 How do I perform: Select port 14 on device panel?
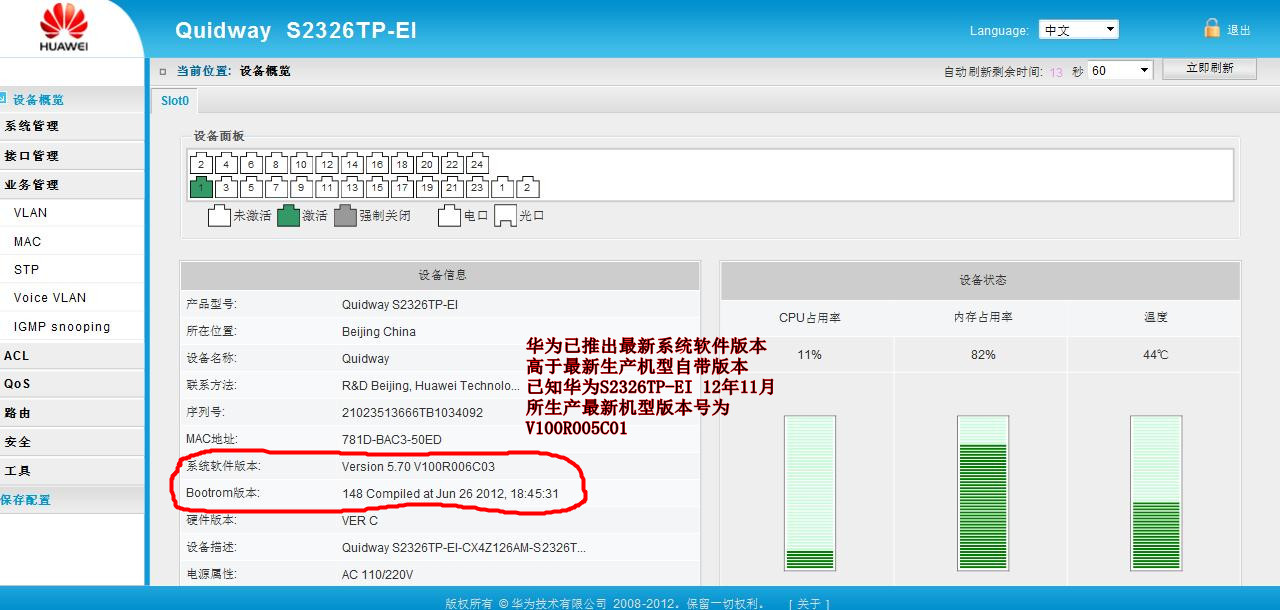tap(351, 164)
